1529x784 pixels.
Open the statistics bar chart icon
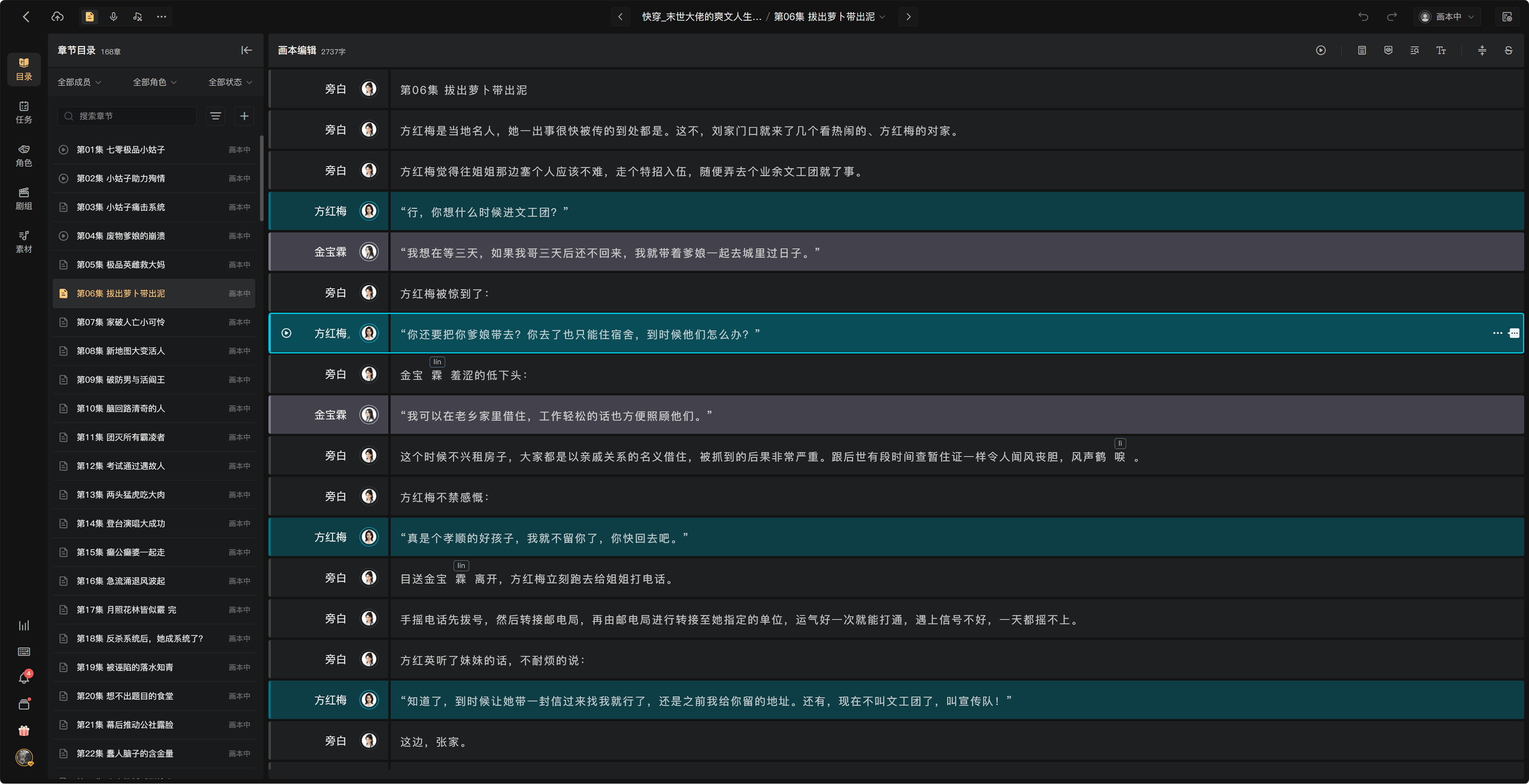[24, 626]
